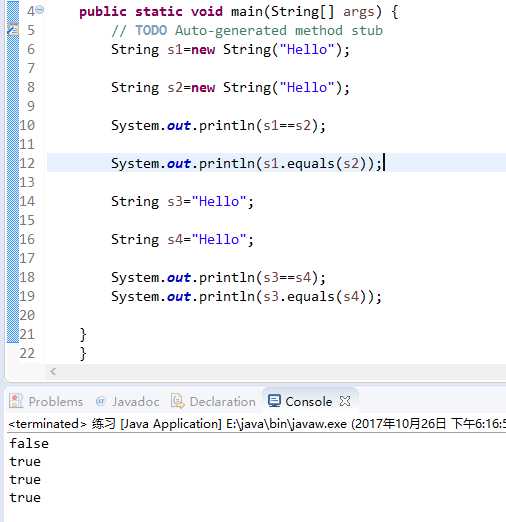Click the s3.equals(s4) println line

coord(246,296)
